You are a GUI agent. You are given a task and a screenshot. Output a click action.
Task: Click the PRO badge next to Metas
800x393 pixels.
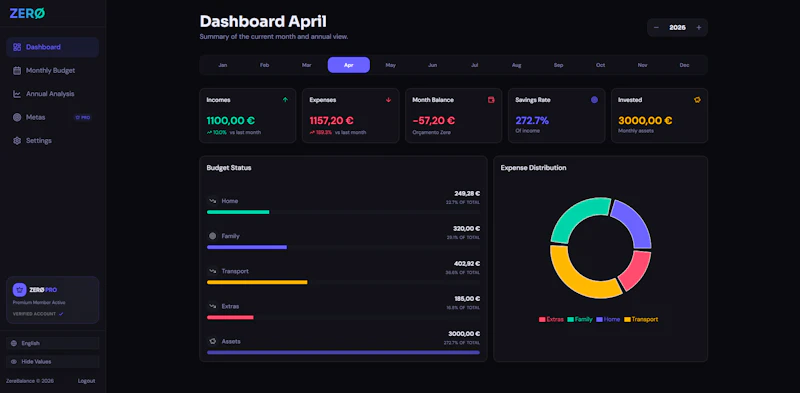click(x=83, y=117)
